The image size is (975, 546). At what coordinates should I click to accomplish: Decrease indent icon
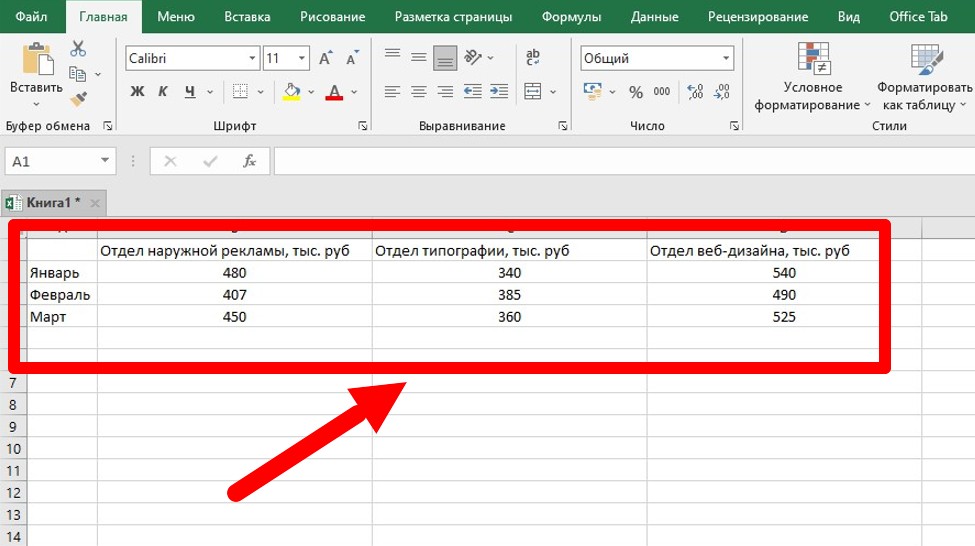(x=473, y=92)
